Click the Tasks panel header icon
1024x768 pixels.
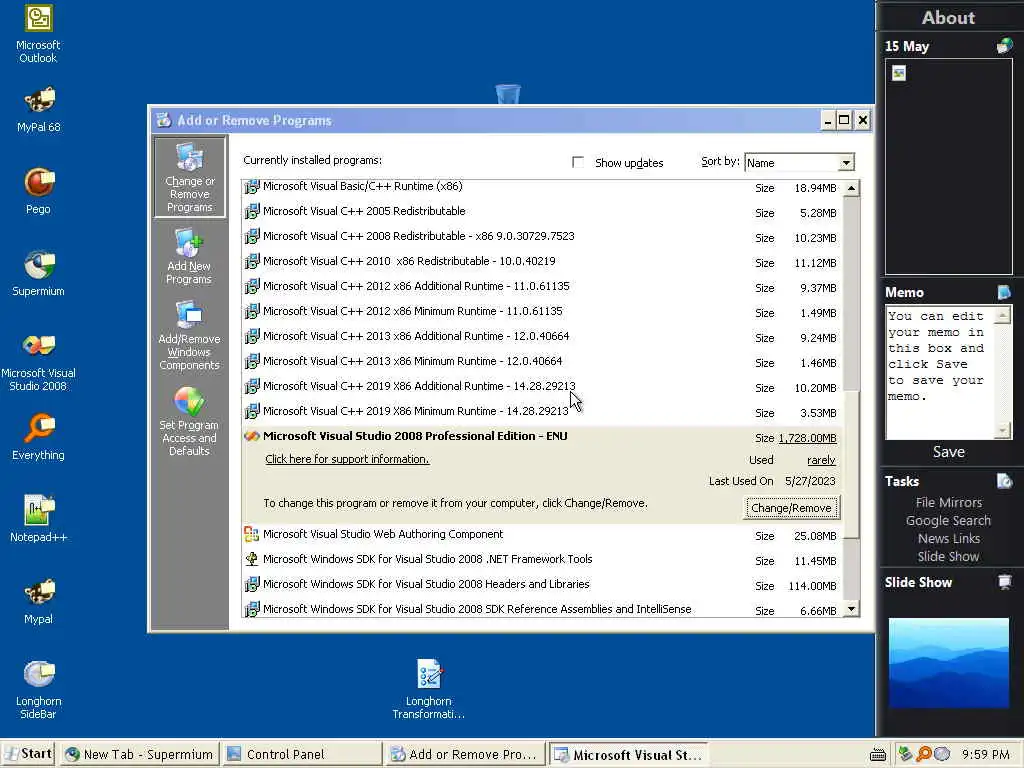1004,481
